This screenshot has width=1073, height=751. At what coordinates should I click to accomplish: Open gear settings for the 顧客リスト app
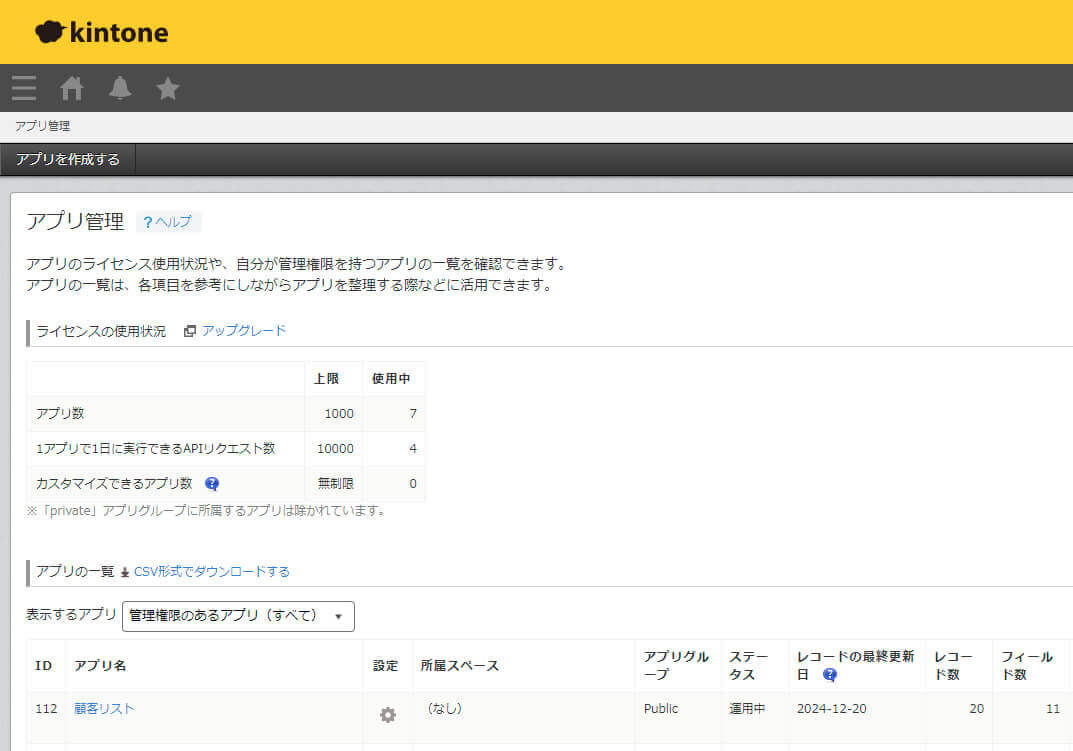387,714
